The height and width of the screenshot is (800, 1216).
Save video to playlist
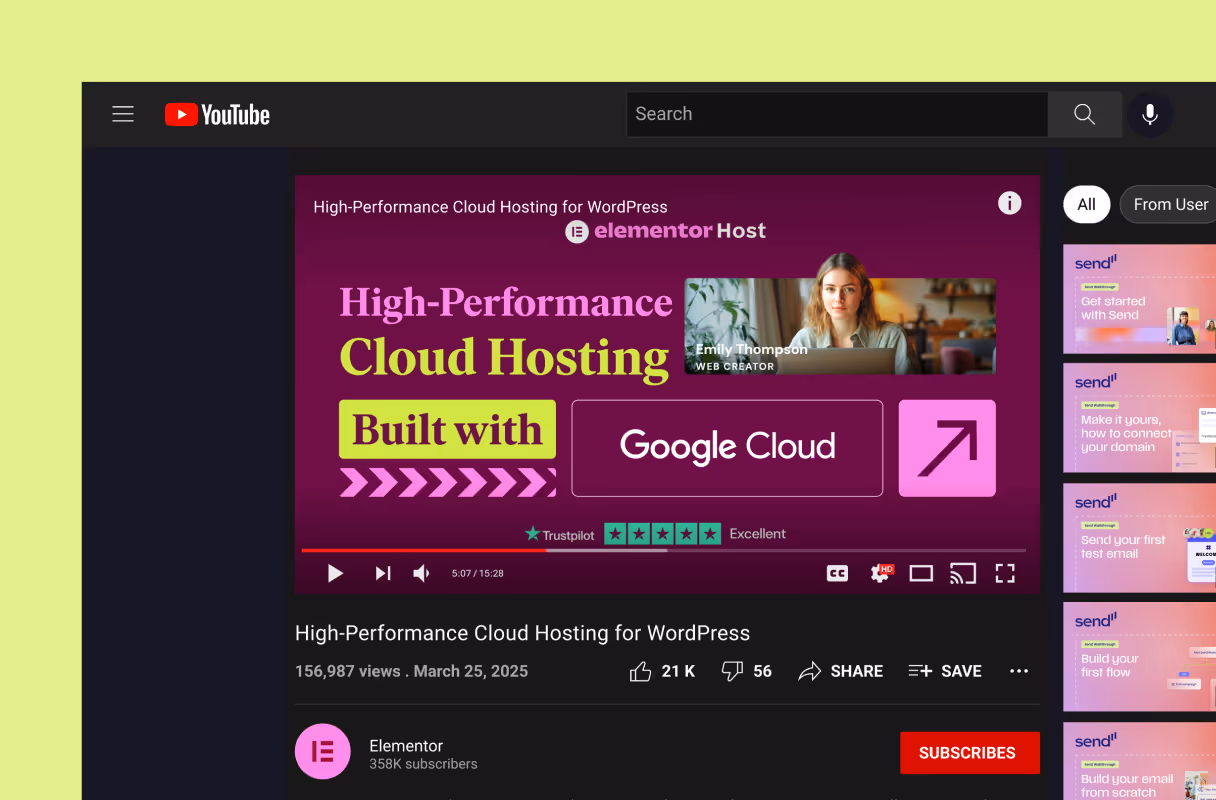945,671
